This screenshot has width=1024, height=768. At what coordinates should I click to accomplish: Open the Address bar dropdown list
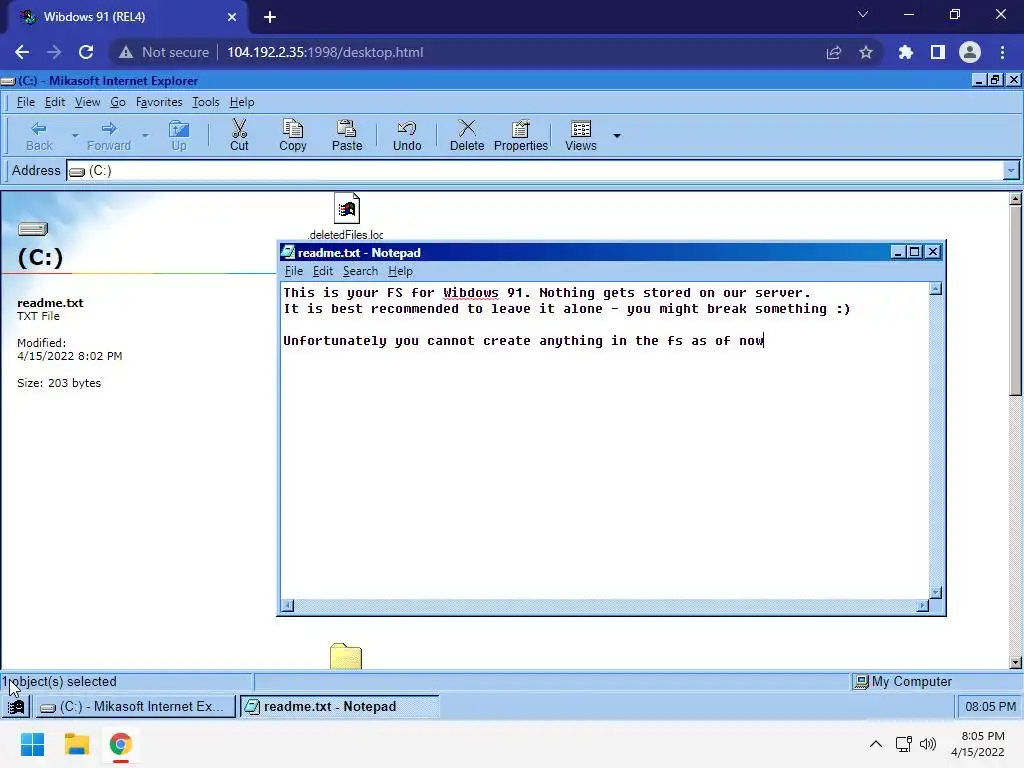coord(1010,170)
